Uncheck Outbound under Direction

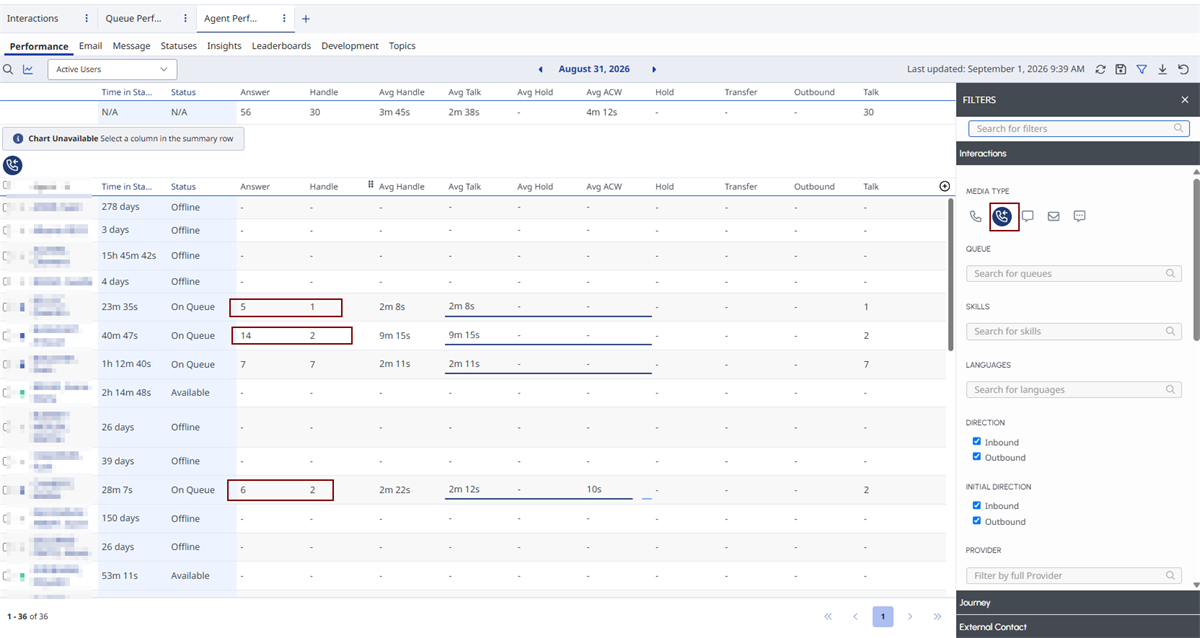pos(977,457)
